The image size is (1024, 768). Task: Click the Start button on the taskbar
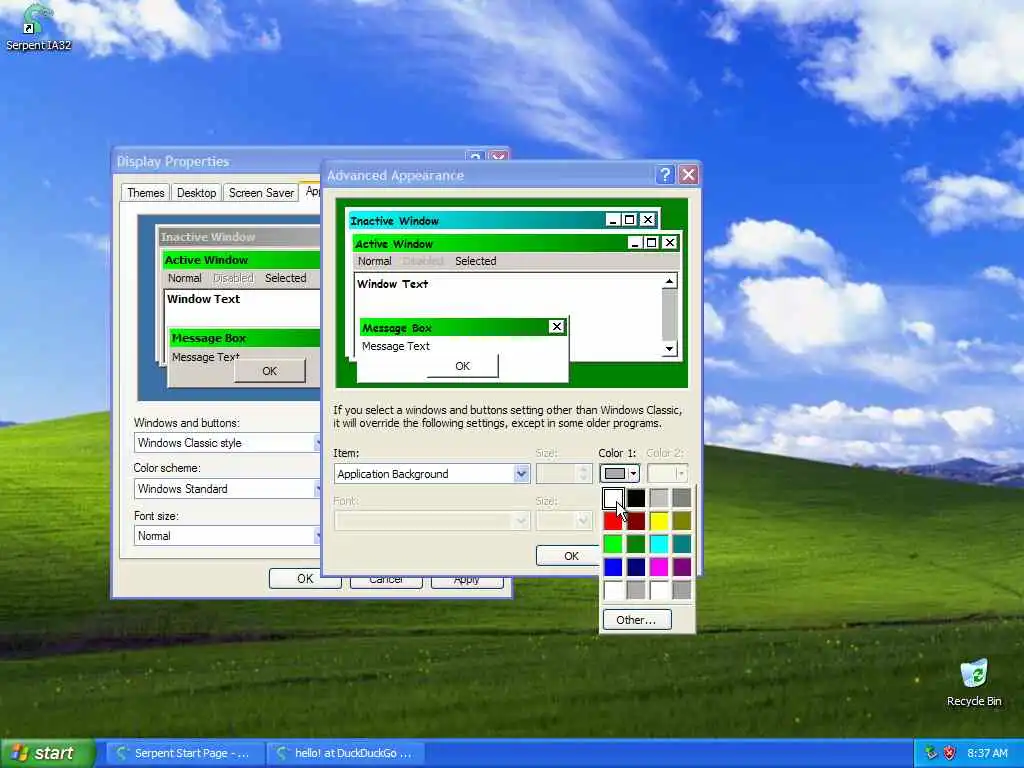coord(46,753)
